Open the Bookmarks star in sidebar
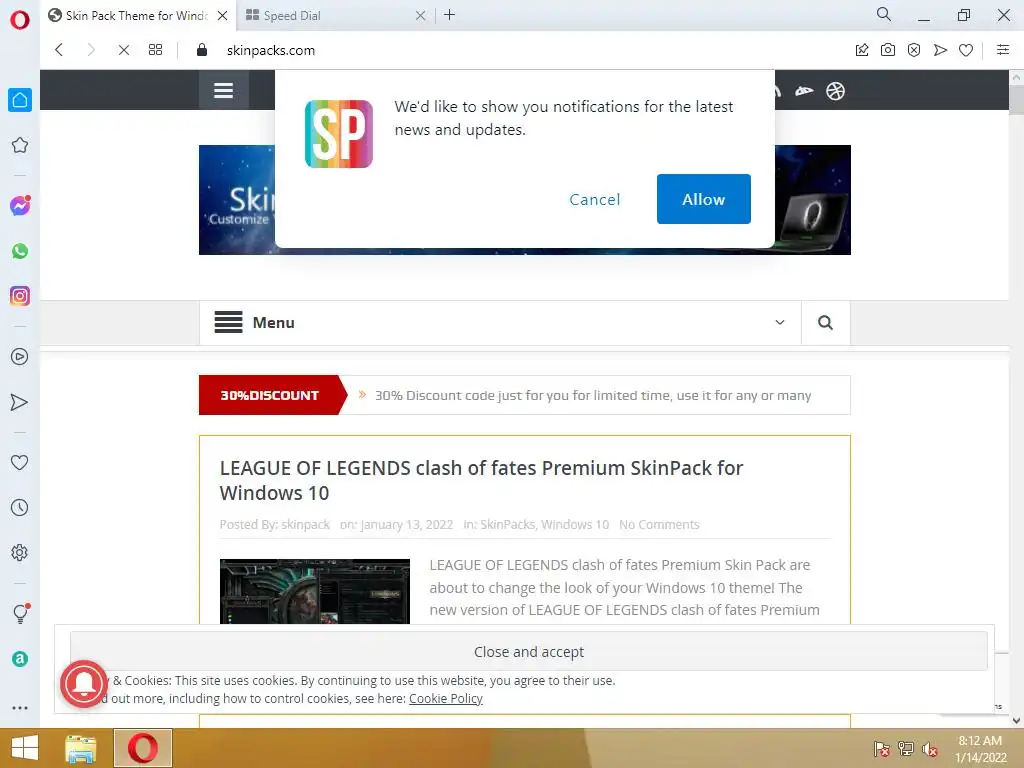Viewport: 1024px width, 768px height. pos(20,145)
